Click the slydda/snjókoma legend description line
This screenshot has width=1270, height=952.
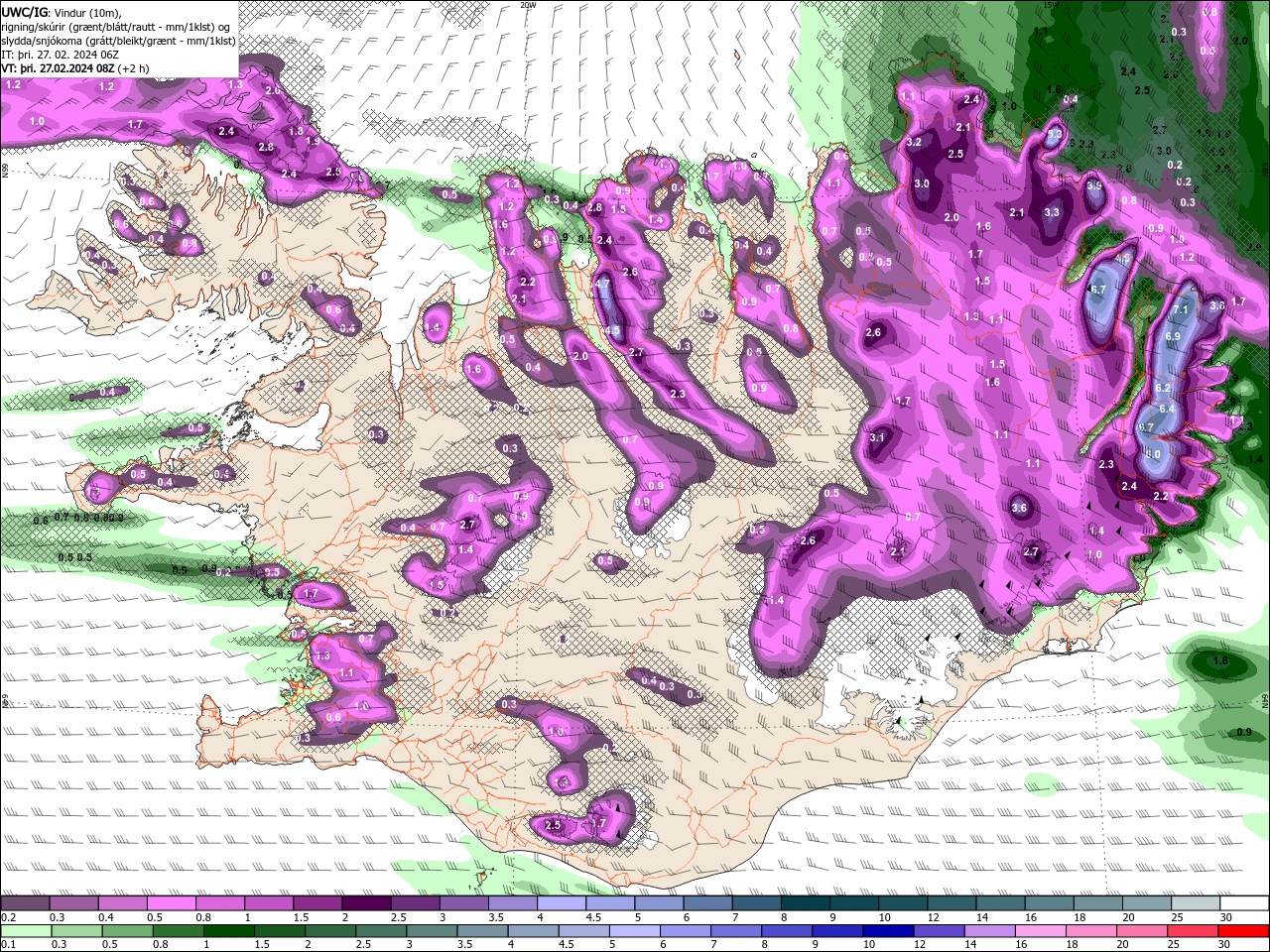point(117,40)
